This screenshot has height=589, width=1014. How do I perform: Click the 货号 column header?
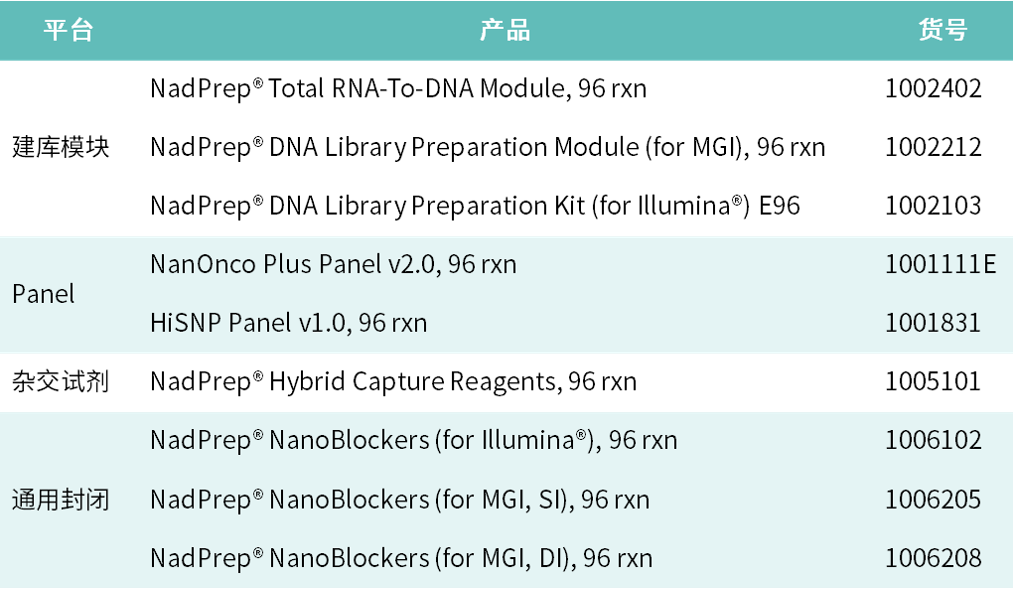tap(943, 30)
